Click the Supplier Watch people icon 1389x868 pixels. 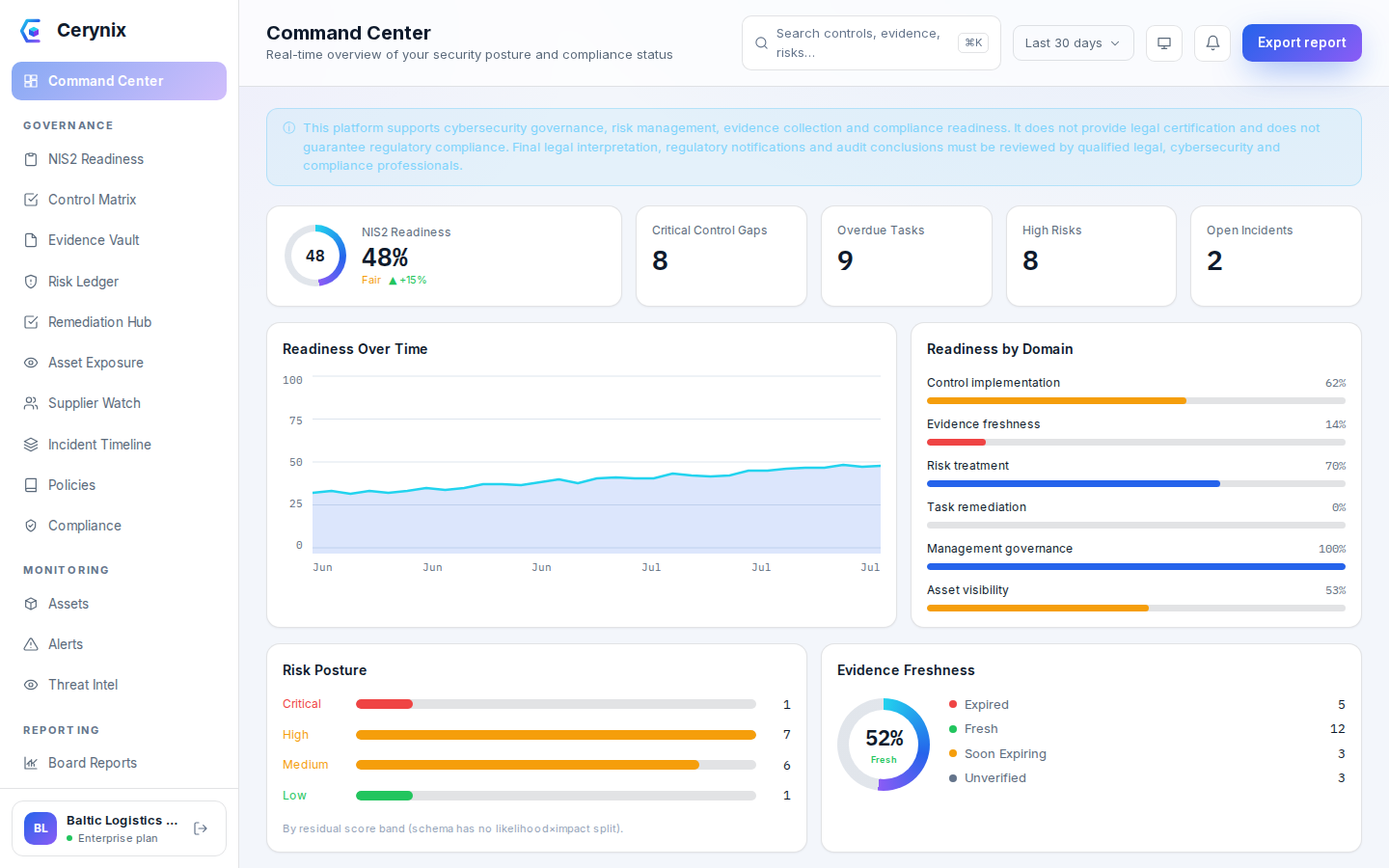tap(31, 403)
